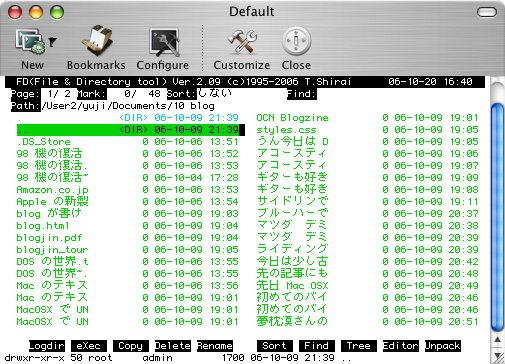Click the Customize hammer and wrench icon
This screenshot has height=364, width=505.
pos(242,42)
